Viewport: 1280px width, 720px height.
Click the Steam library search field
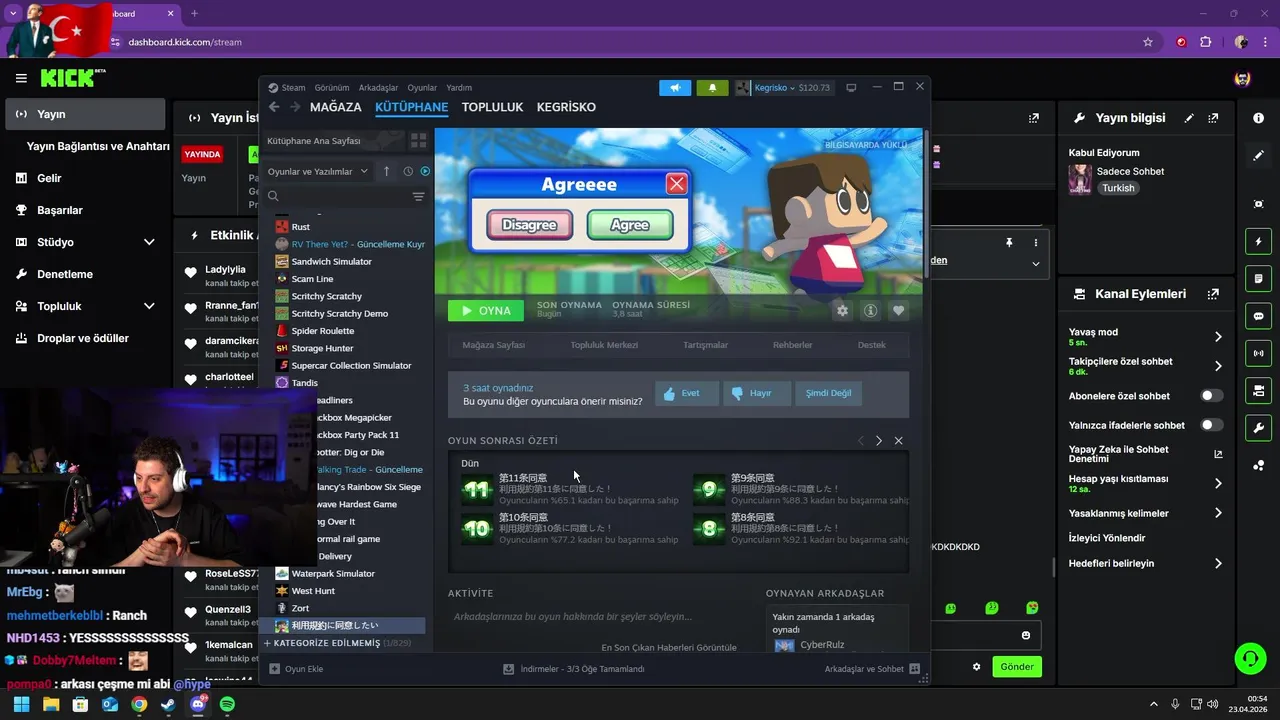[336, 197]
